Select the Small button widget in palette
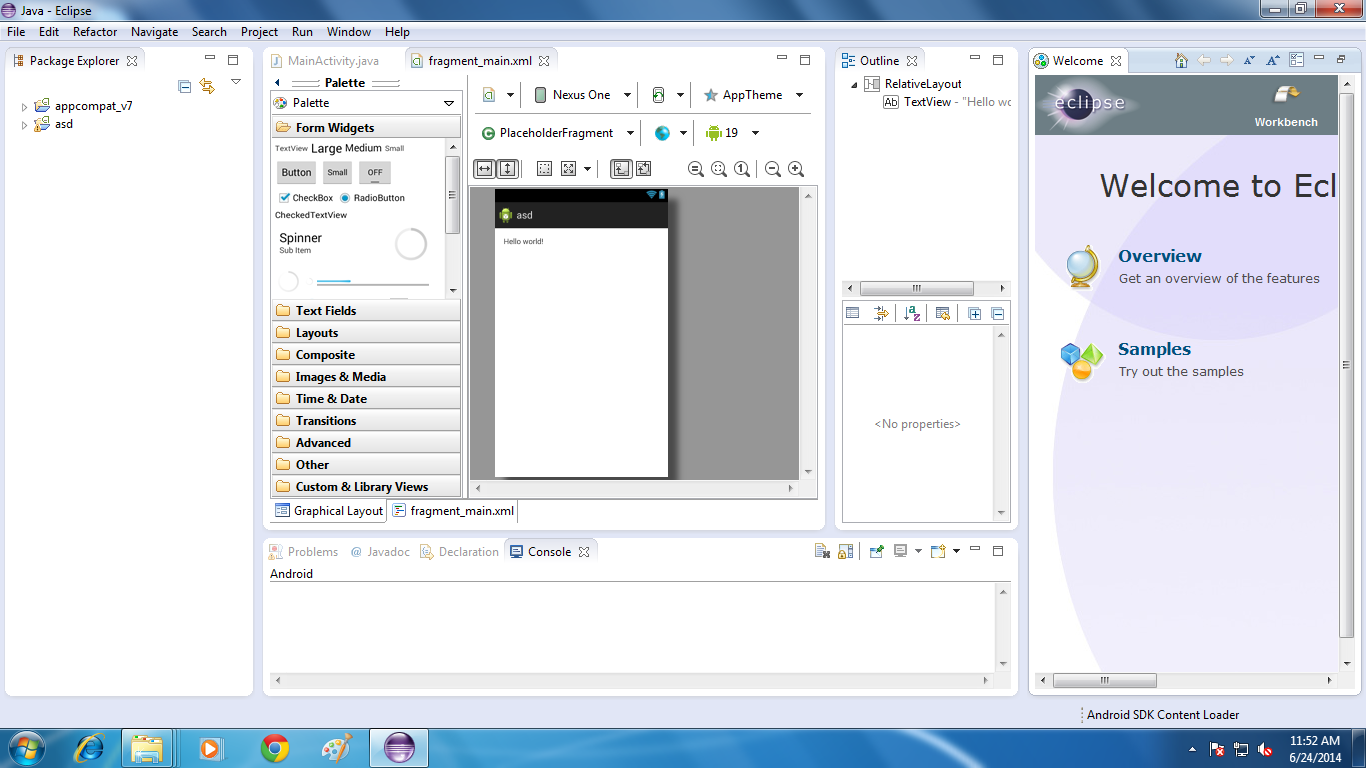This screenshot has width=1366, height=768. click(337, 172)
